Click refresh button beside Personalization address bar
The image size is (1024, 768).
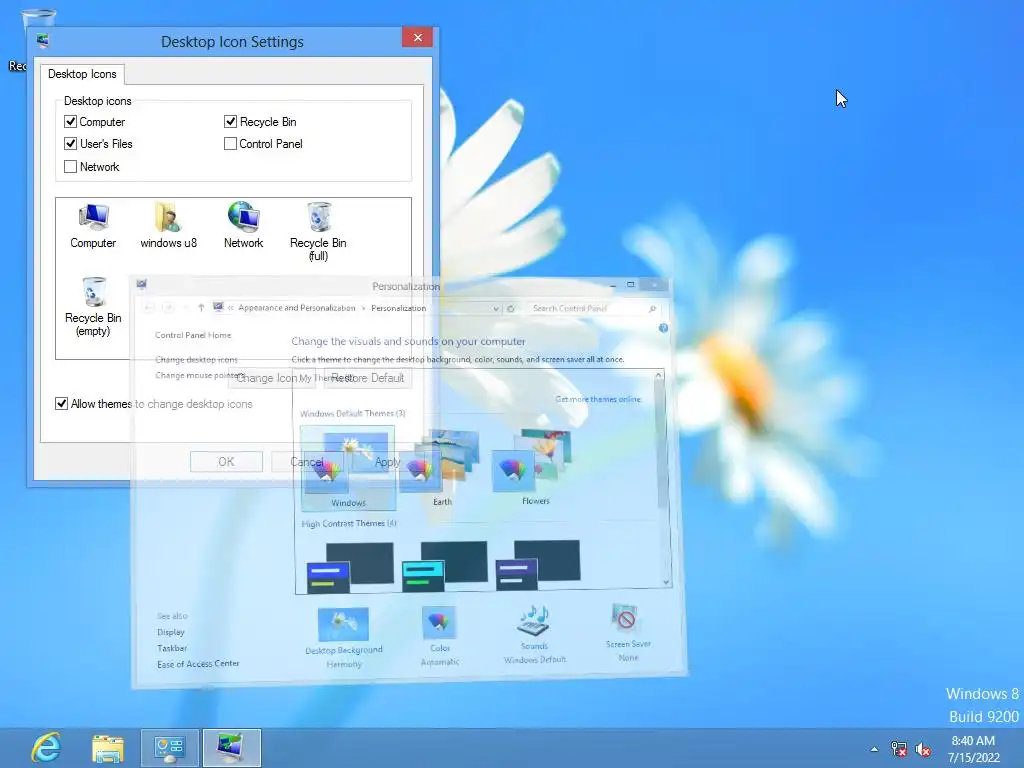[x=511, y=308]
